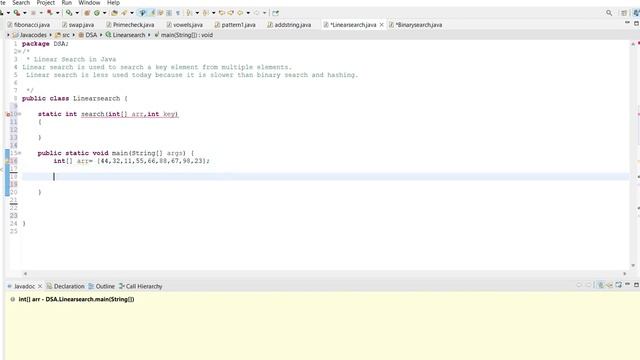Open the Help menu
Image resolution: width=640 pixels, height=360 pixels.
tap(113, 2)
